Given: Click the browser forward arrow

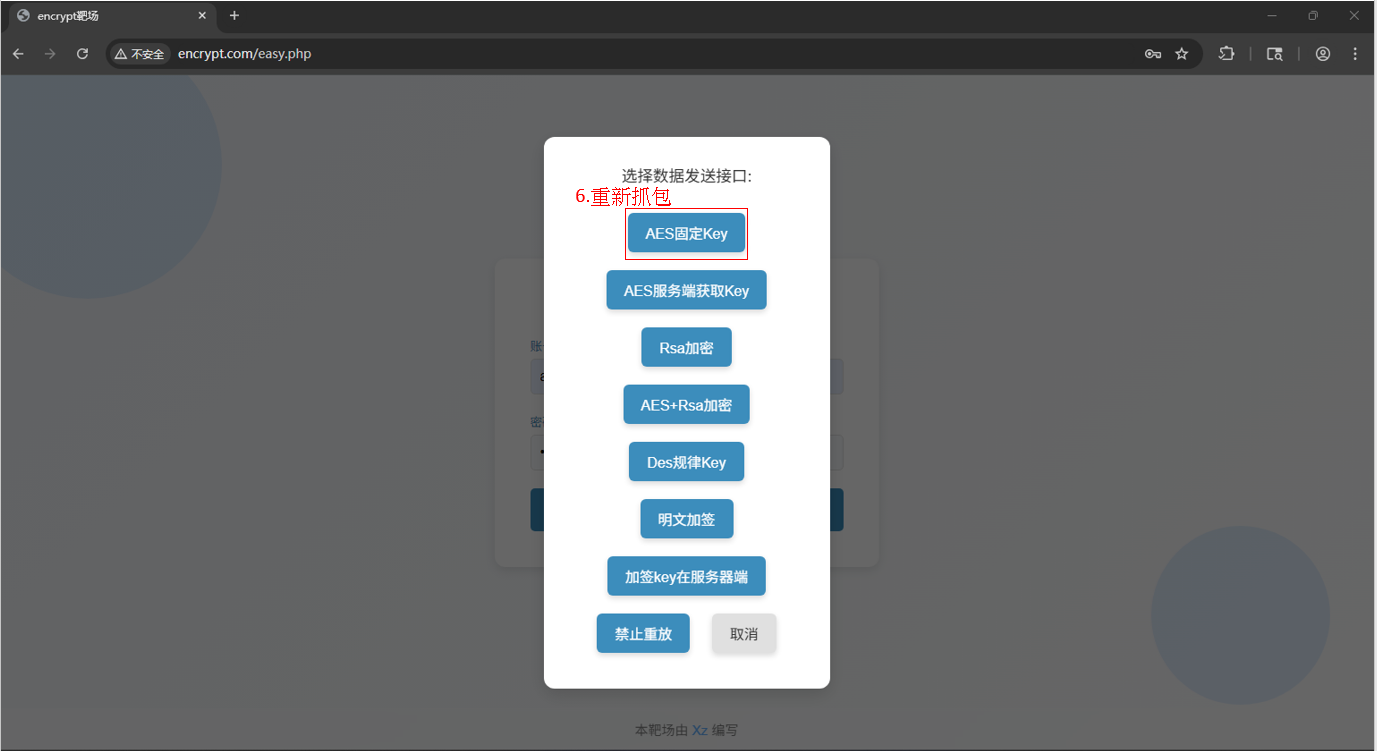Looking at the screenshot, I should coord(50,54).
